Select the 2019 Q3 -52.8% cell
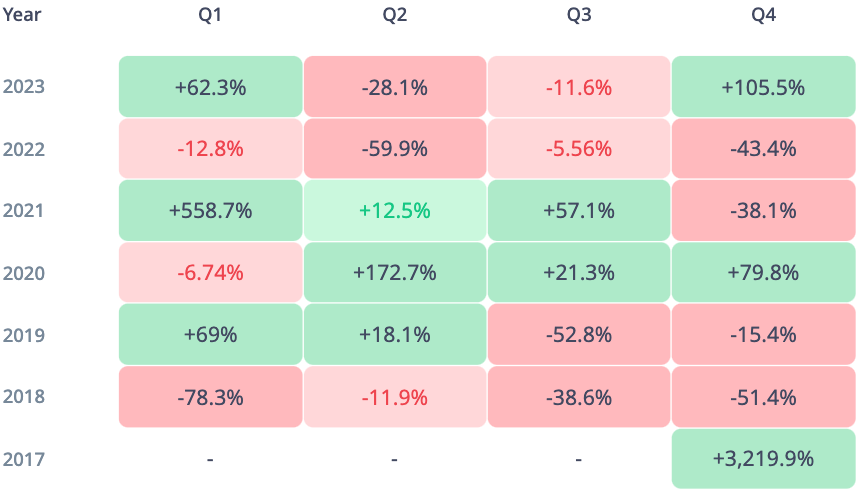Screen dimensions: 857x490 click(579, 335)
